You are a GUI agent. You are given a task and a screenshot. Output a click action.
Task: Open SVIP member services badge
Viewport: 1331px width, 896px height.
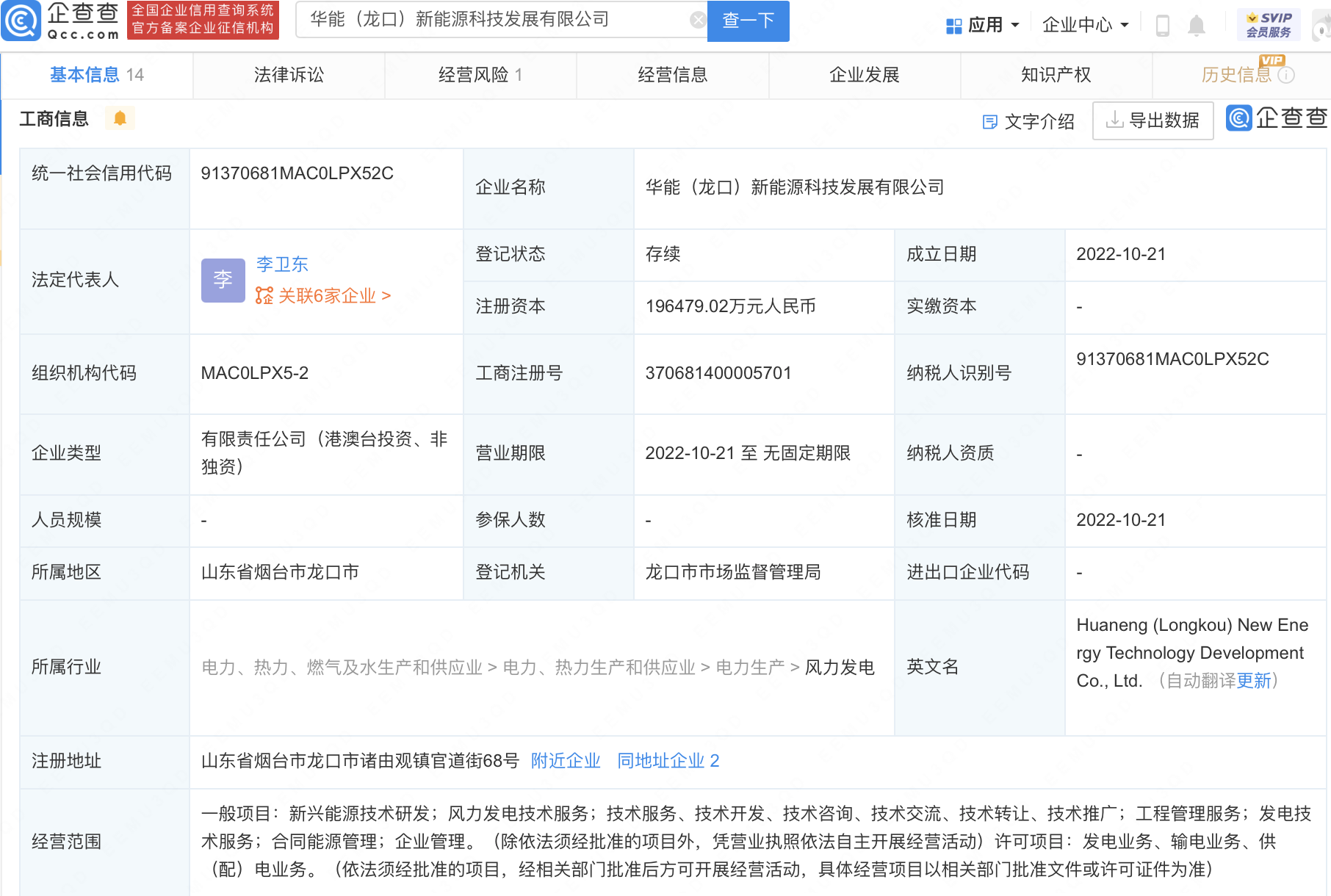(1269, 25)
